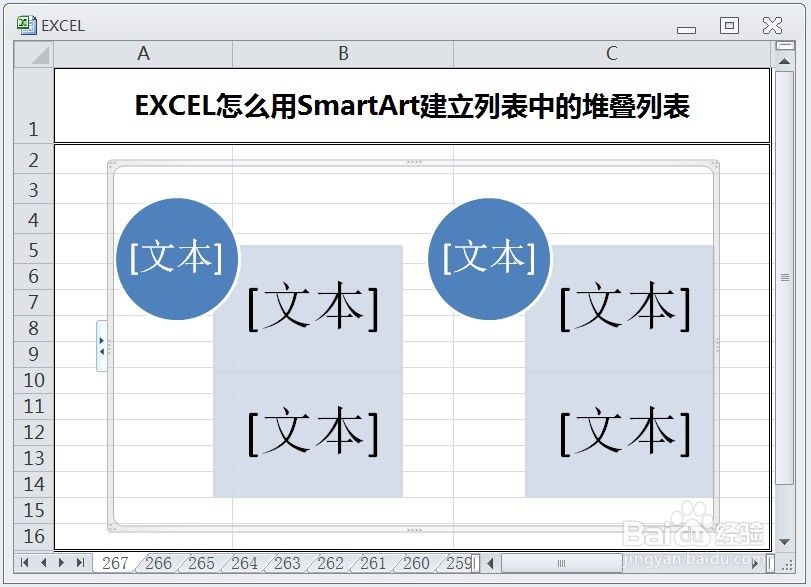
Task: Select column C header
Action: click(x=612, y=54)
